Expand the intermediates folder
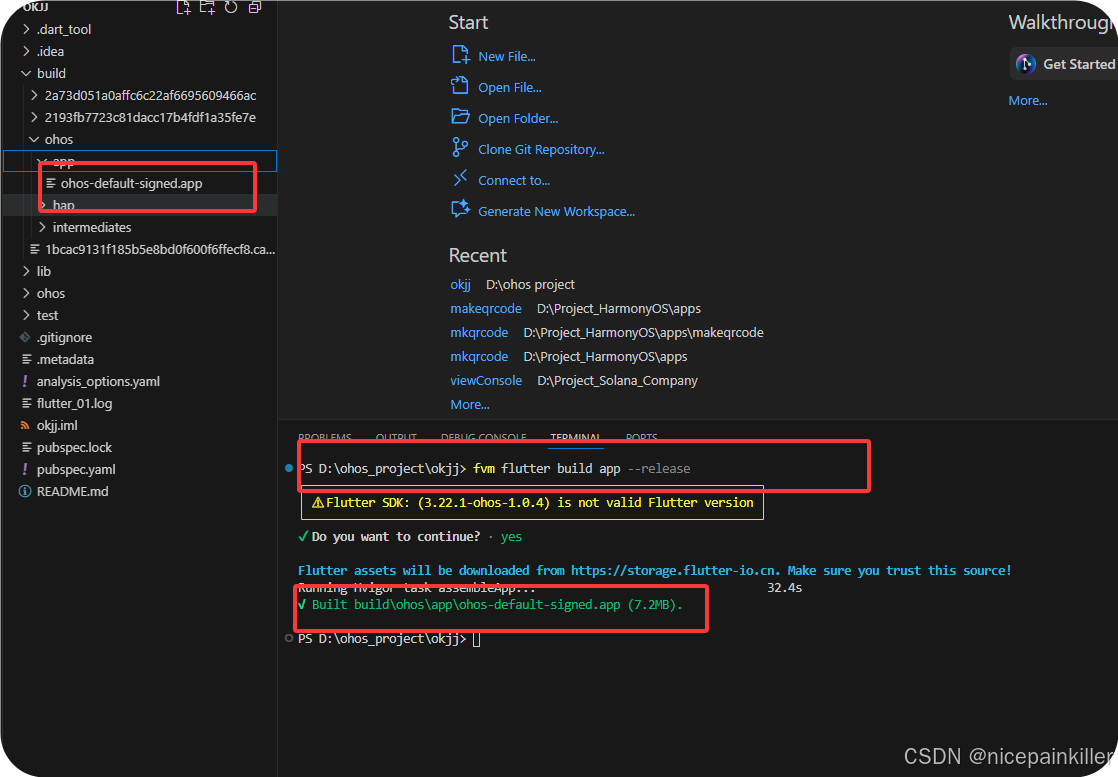 (x=42, y=227)
